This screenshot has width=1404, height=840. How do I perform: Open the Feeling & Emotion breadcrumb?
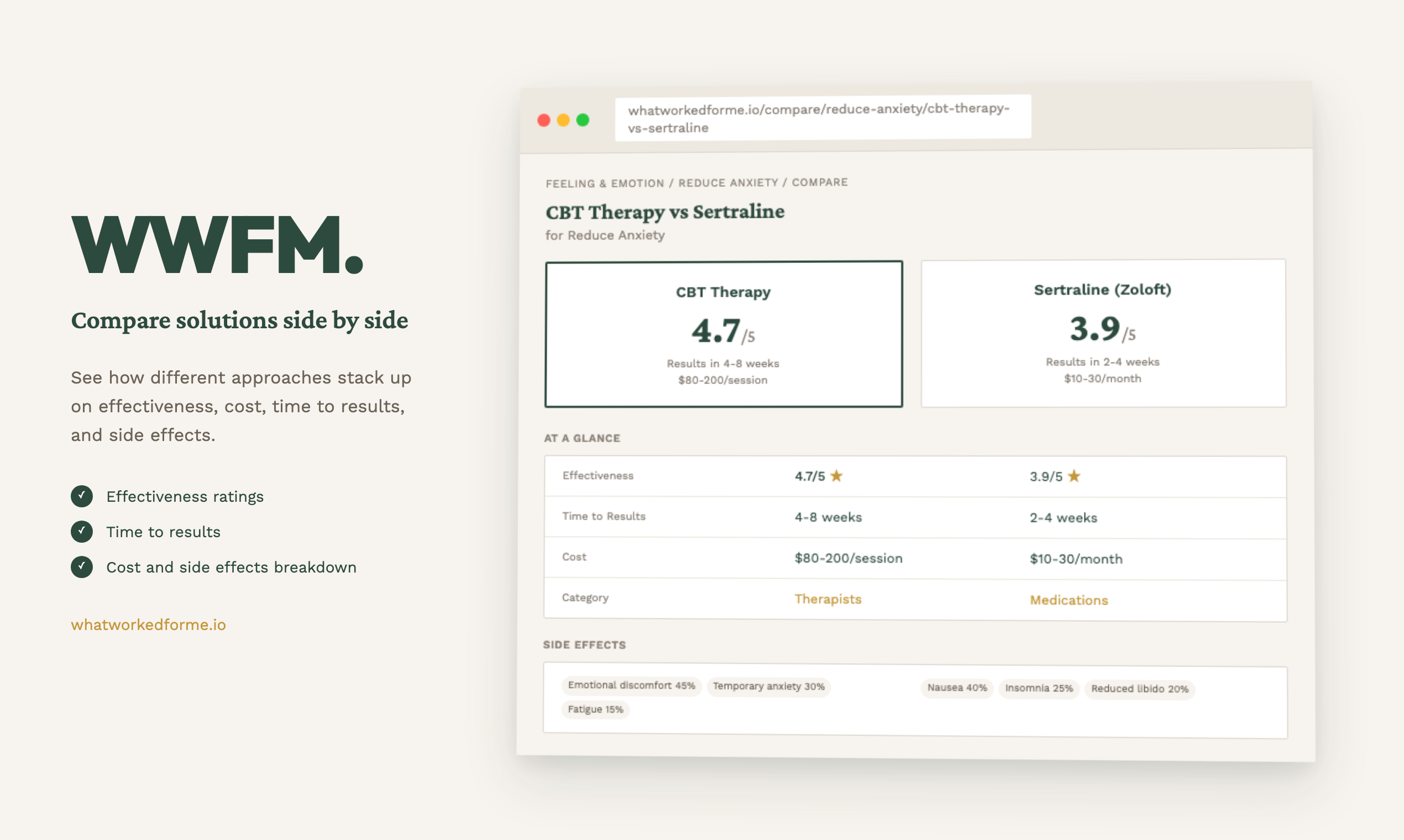pyautogui.click(x=605, y=183)
